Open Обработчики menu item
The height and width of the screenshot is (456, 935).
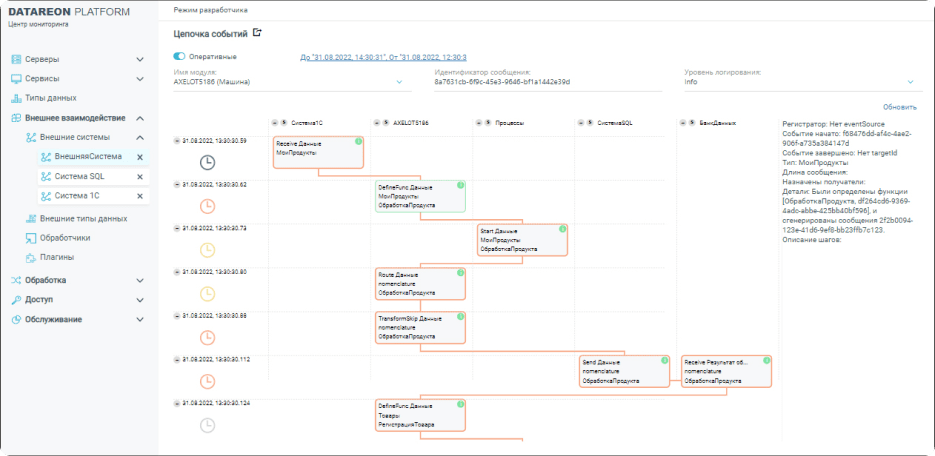(65, 238)
